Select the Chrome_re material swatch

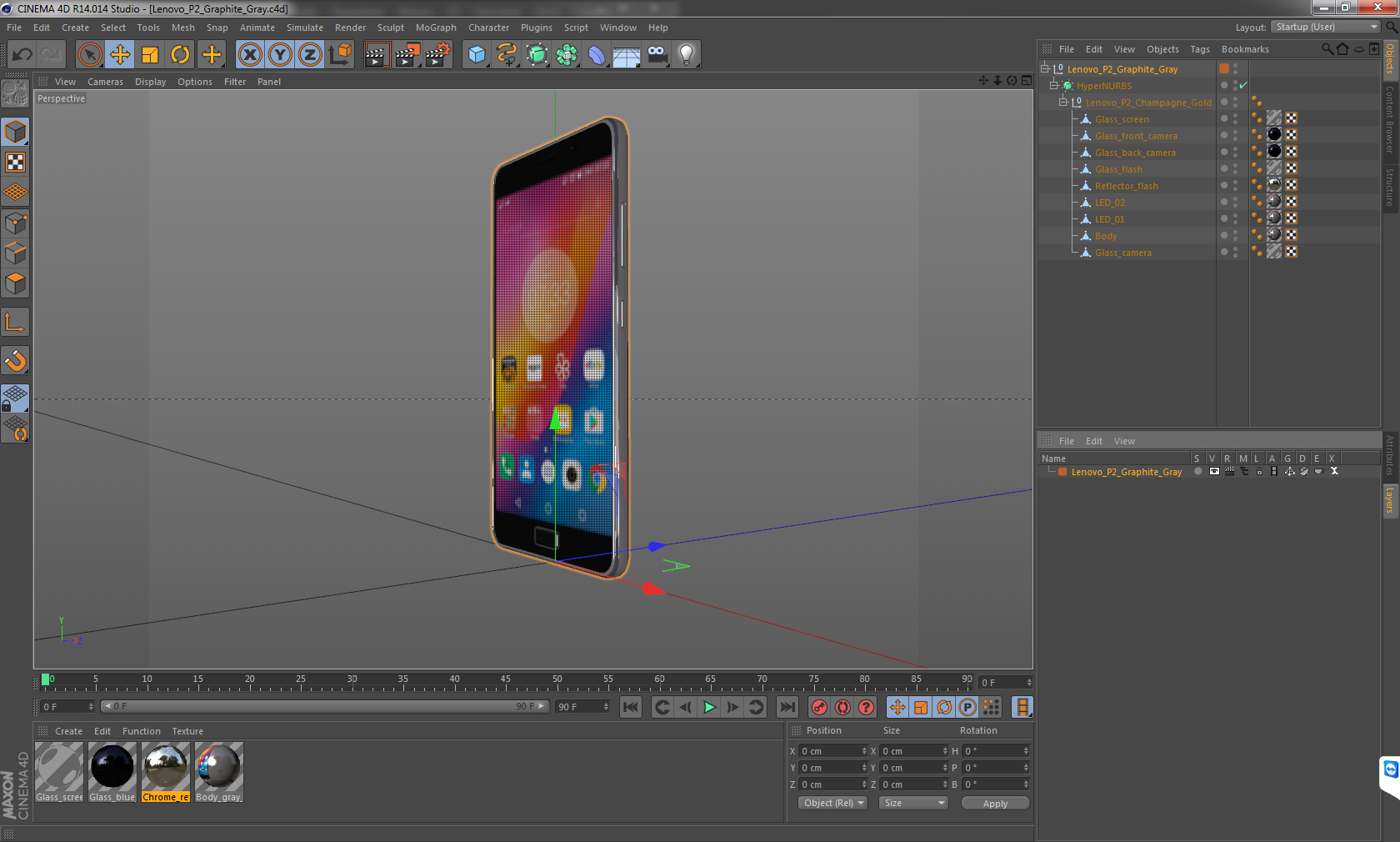166,772
